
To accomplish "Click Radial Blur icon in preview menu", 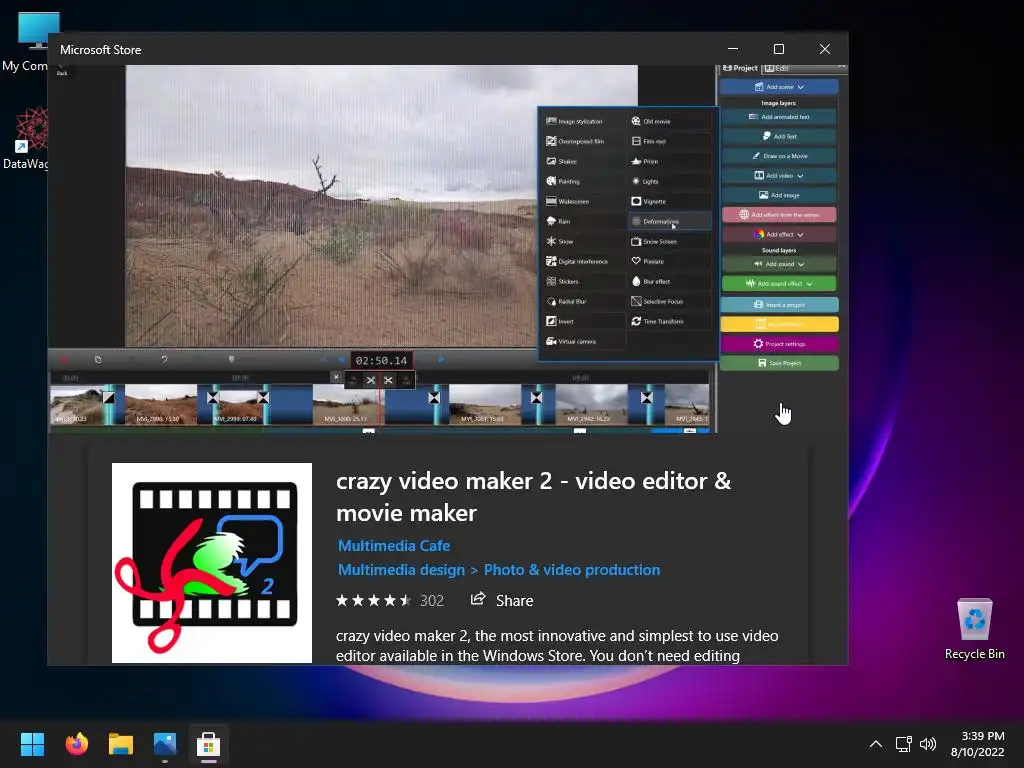I will (551, 302).
